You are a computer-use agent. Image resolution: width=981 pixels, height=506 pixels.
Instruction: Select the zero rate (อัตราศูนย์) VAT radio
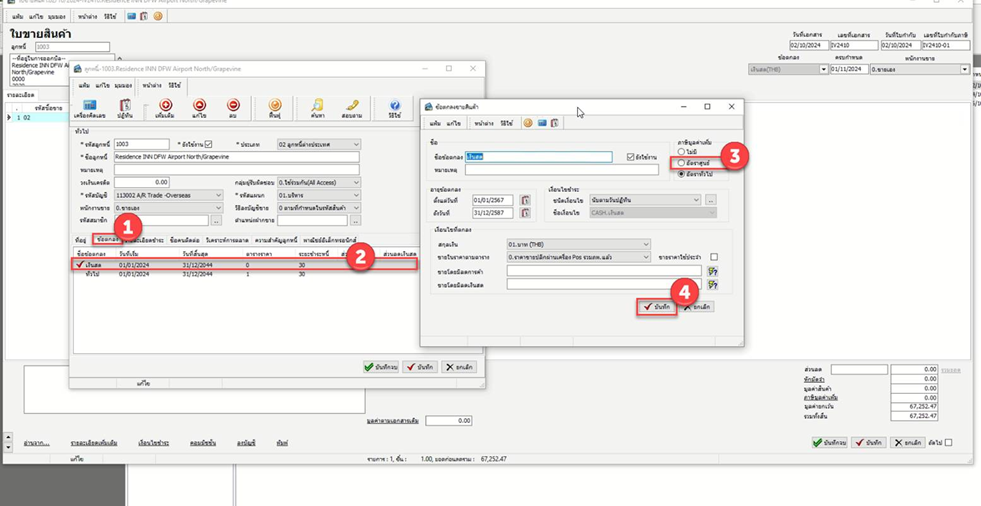681,162
